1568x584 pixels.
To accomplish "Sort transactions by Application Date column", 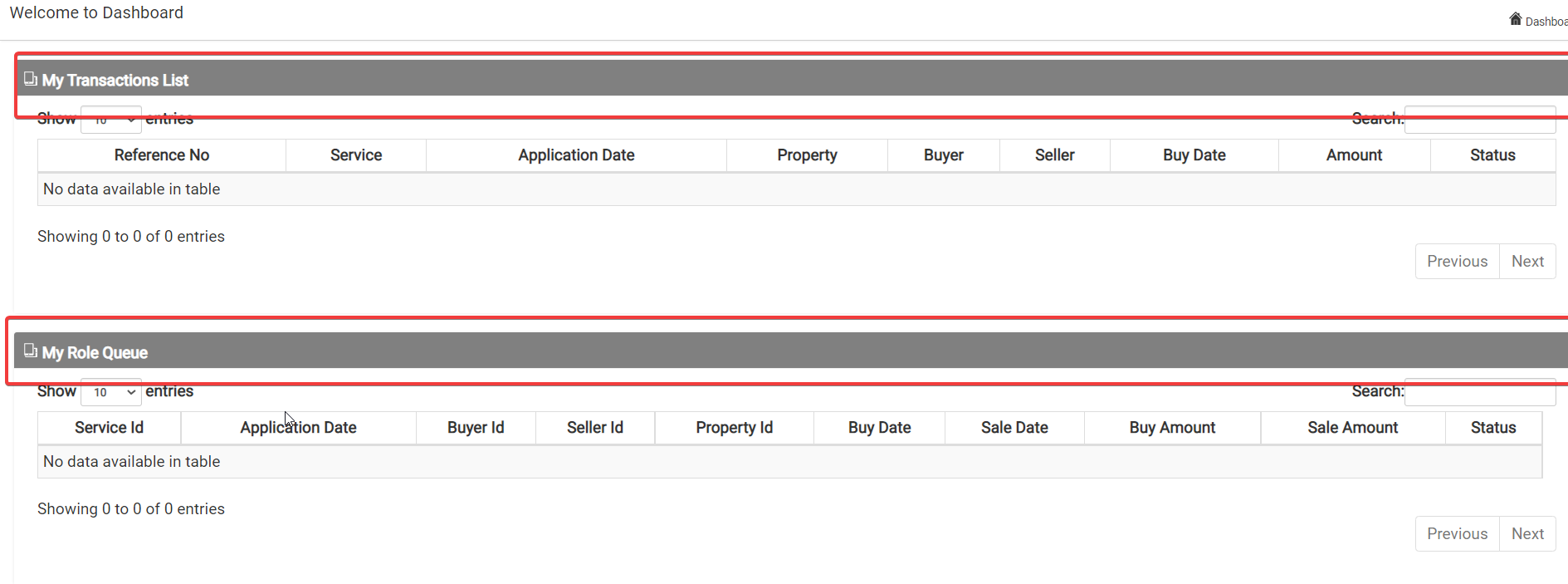I will coord(576,155).
